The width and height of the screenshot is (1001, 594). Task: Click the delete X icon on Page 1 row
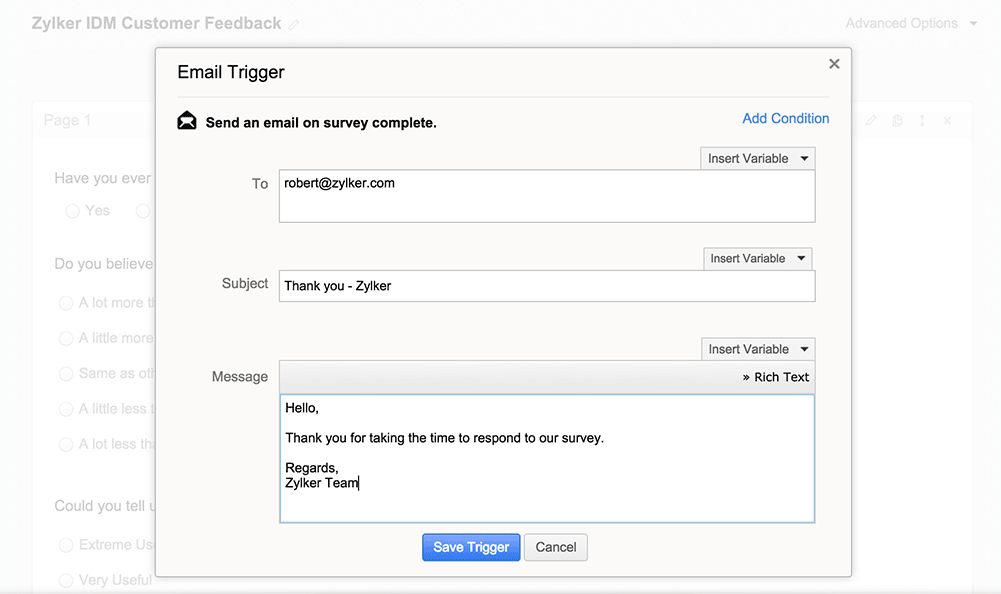(x=947, y=120)
